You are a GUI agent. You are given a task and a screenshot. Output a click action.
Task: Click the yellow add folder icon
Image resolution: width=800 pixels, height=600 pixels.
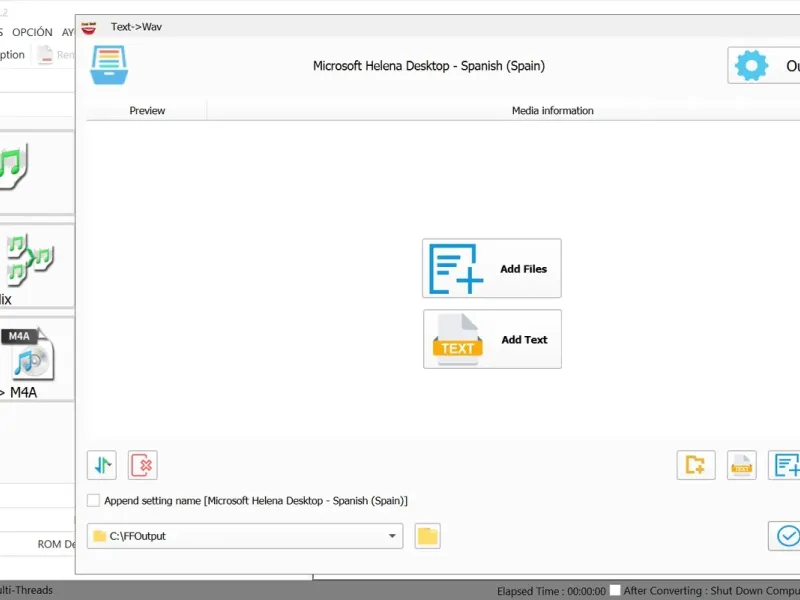coord(695,465)
